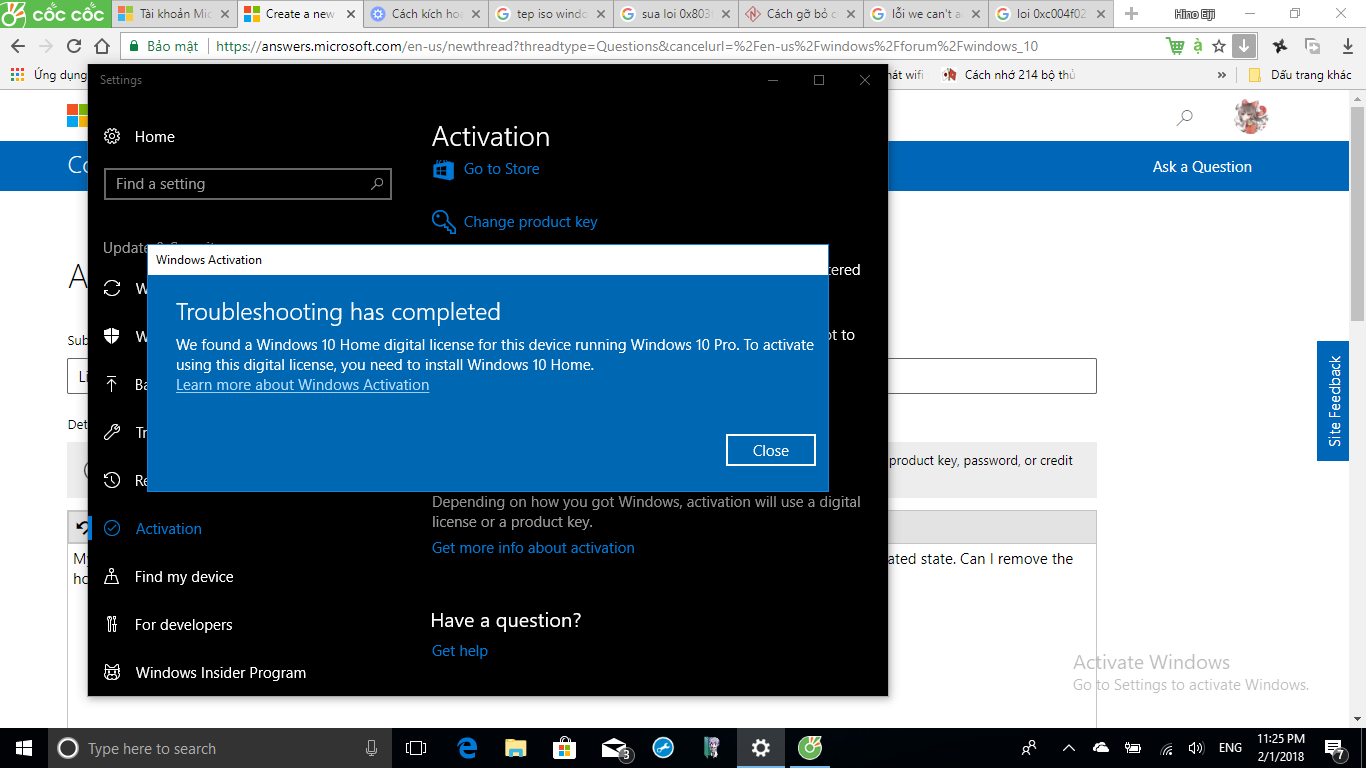This screenshot has height=768, width=1366.
Task: Click the Recovery clock icon in sidebar
Action: [x=112, y=481]
